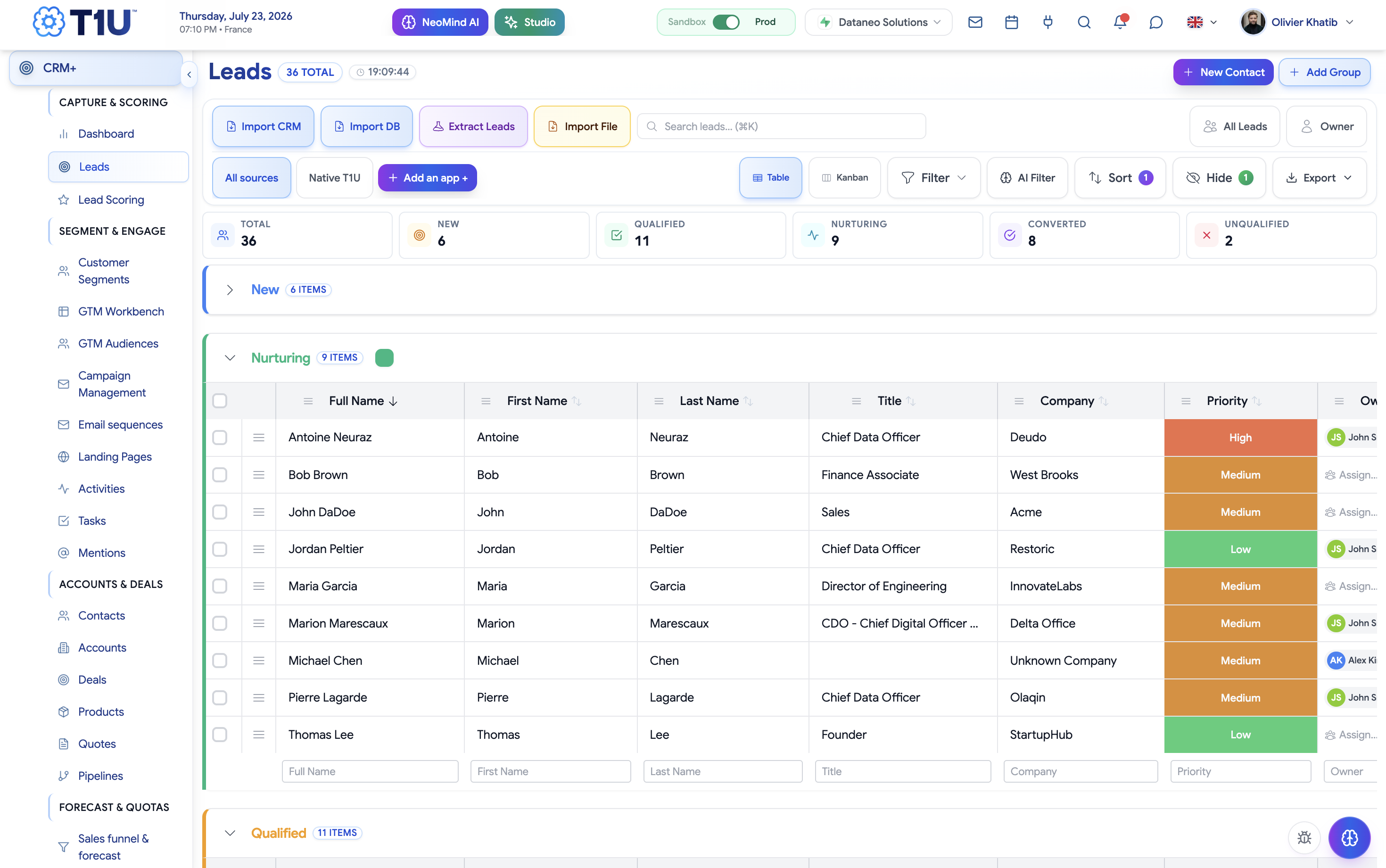Select the Thomas Lee row checkbox
The width and height of the screenshot is (1386, 868).
[x=220, y=735]
